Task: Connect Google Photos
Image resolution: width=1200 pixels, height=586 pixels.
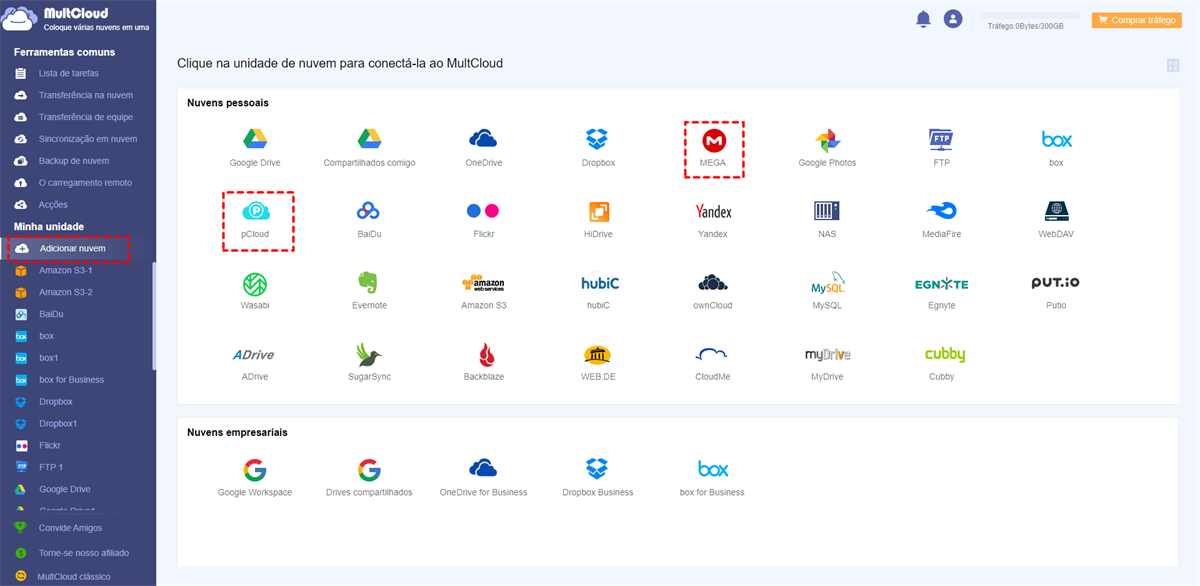Action: click(827, 147)
